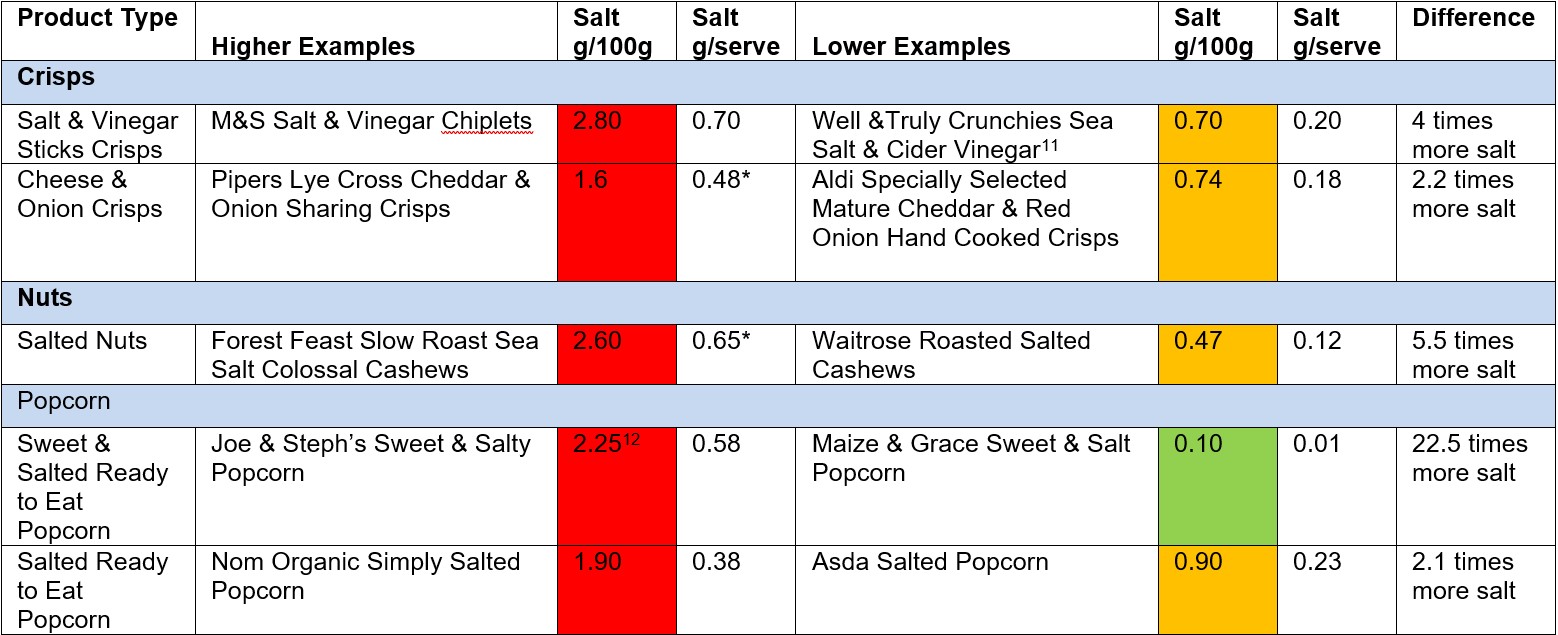Click the Product Type column header
This screenshot has height=635, width=1558.
click(x=98, y=31)
